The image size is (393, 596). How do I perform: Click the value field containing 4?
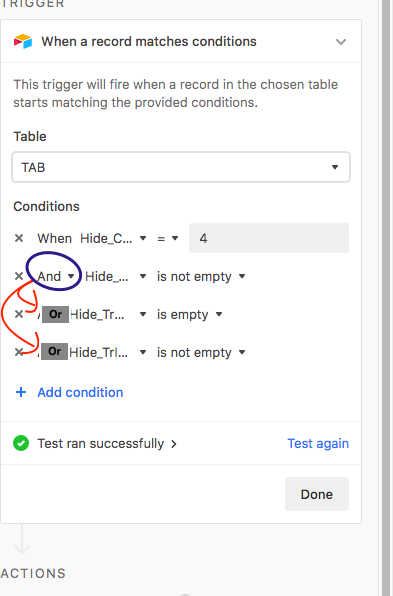click(x=269, y=238)
